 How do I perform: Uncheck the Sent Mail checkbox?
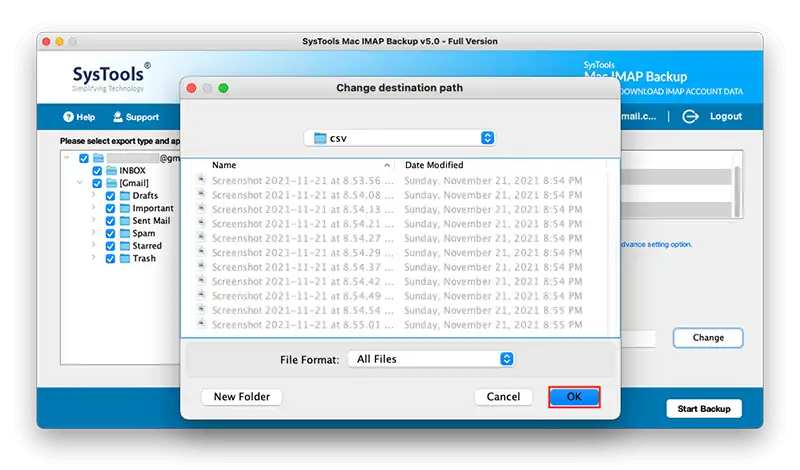[110, 221]
